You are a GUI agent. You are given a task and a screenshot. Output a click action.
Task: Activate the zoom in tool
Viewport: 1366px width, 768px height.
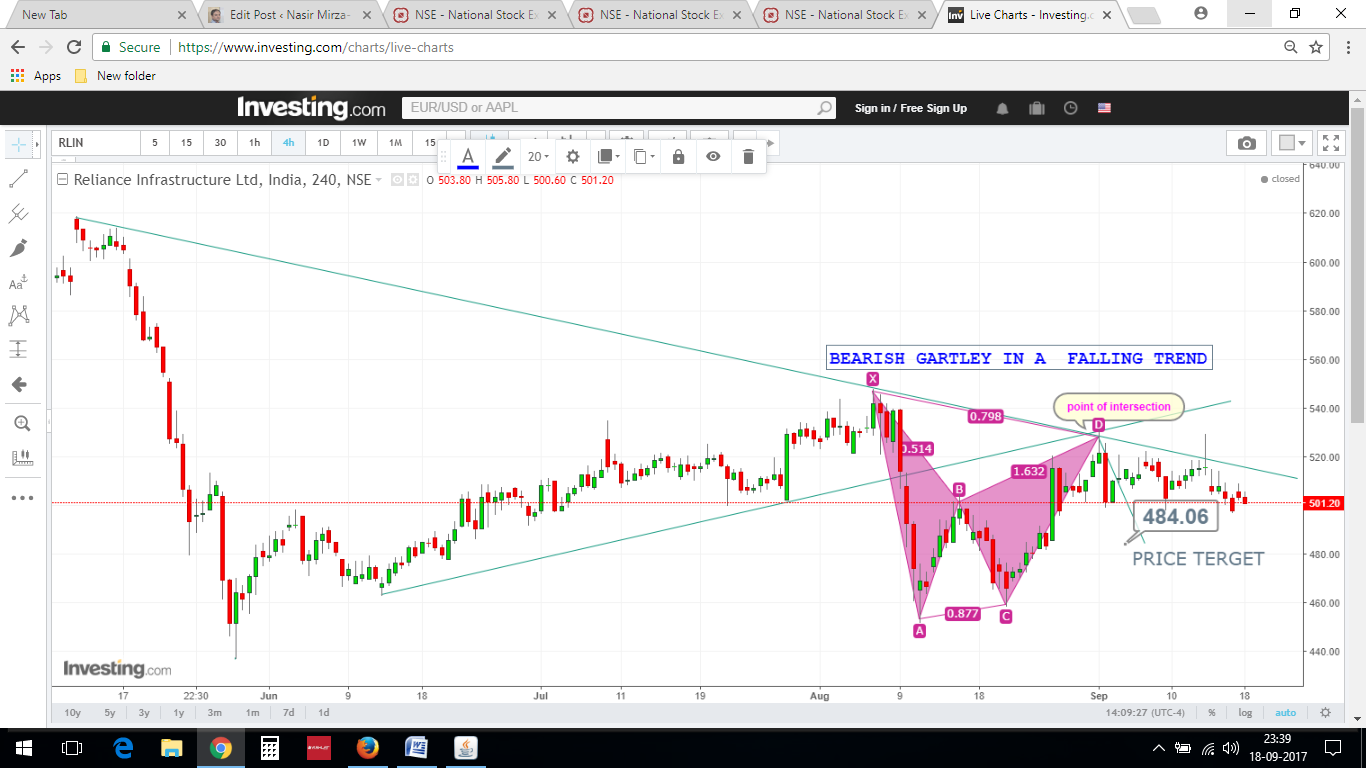click(x=21, y=424)
